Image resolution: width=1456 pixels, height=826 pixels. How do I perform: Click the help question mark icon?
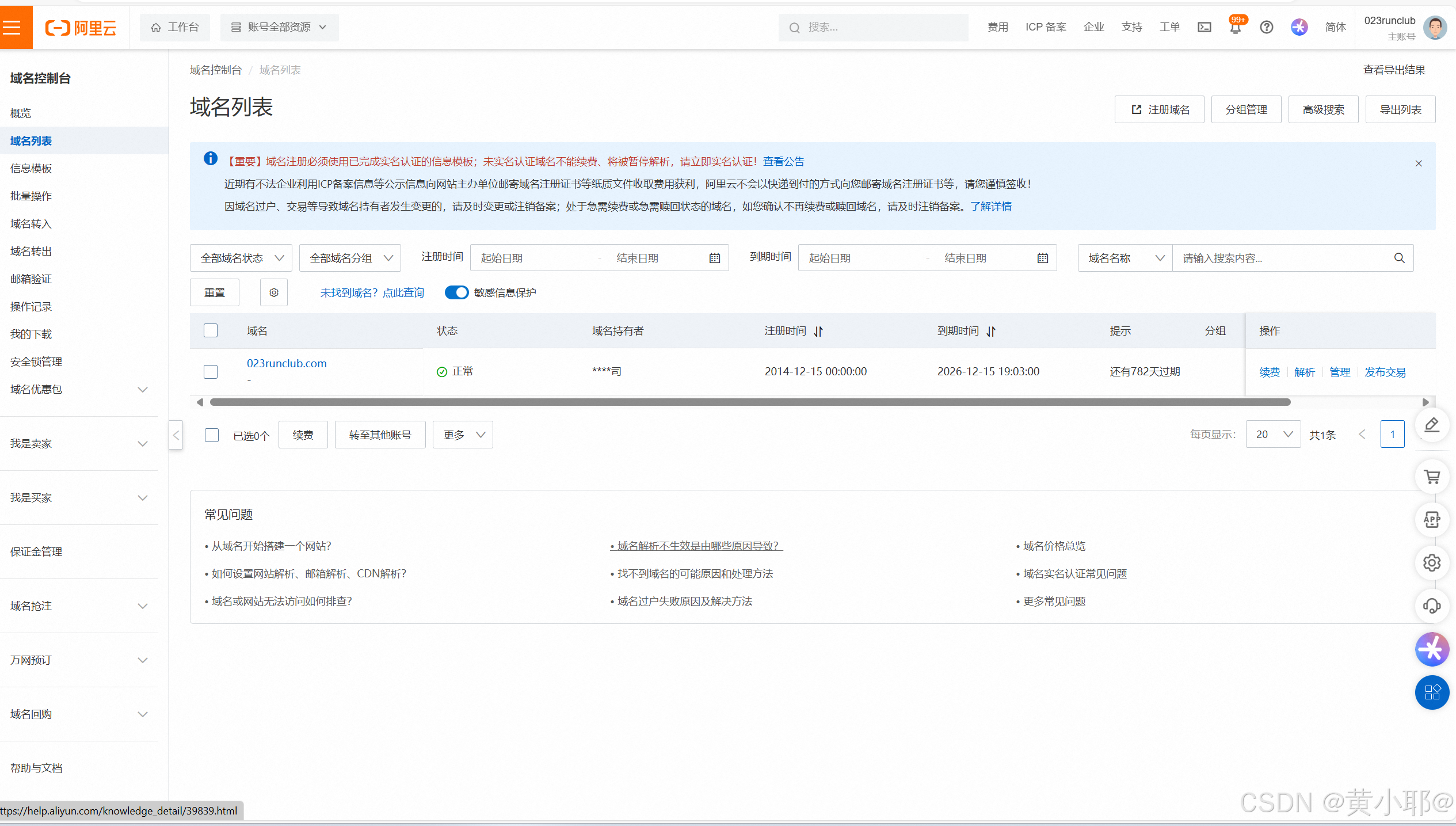[x=1266, y=27]
